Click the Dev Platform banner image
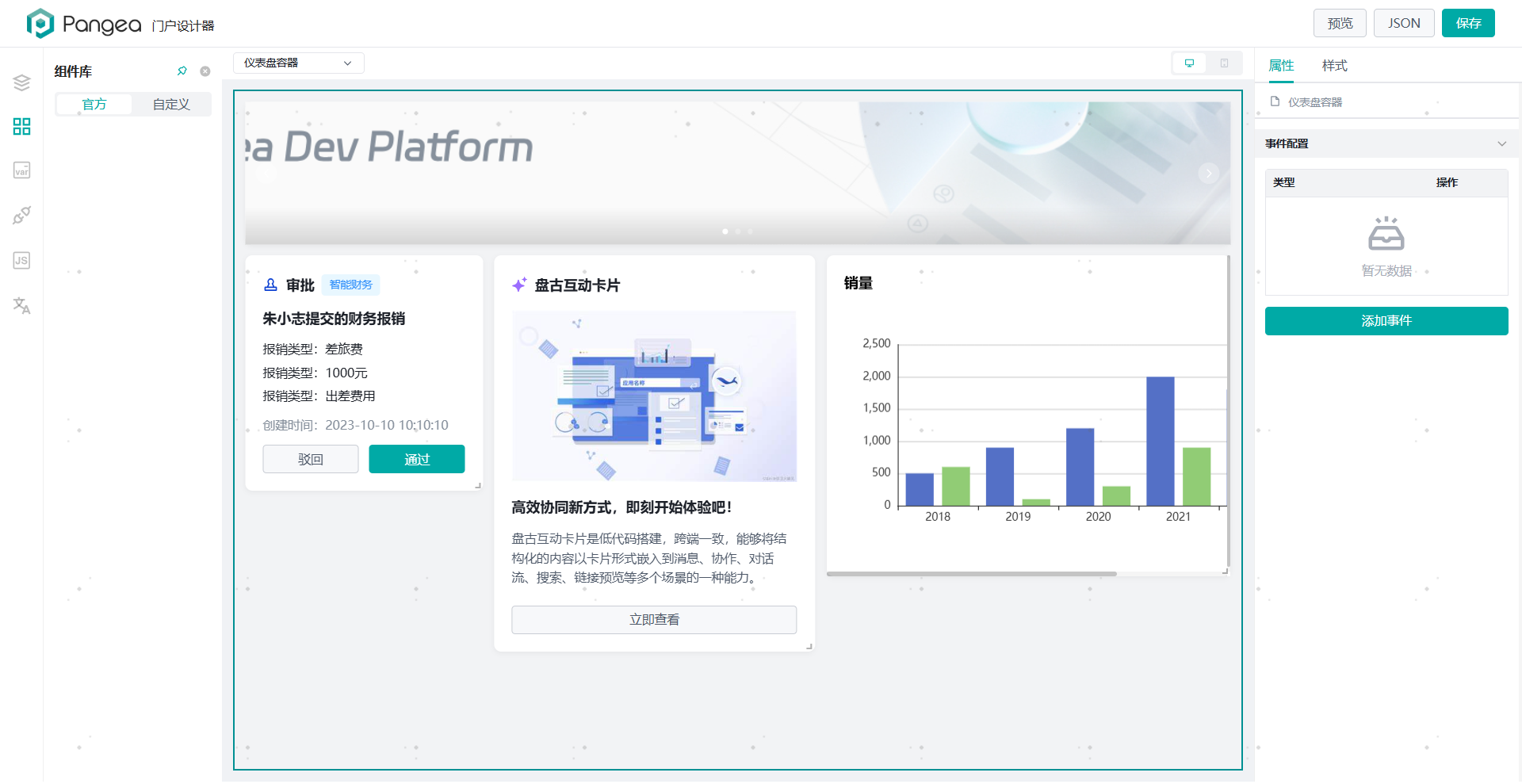The image size is (1522, 784). 737,173
